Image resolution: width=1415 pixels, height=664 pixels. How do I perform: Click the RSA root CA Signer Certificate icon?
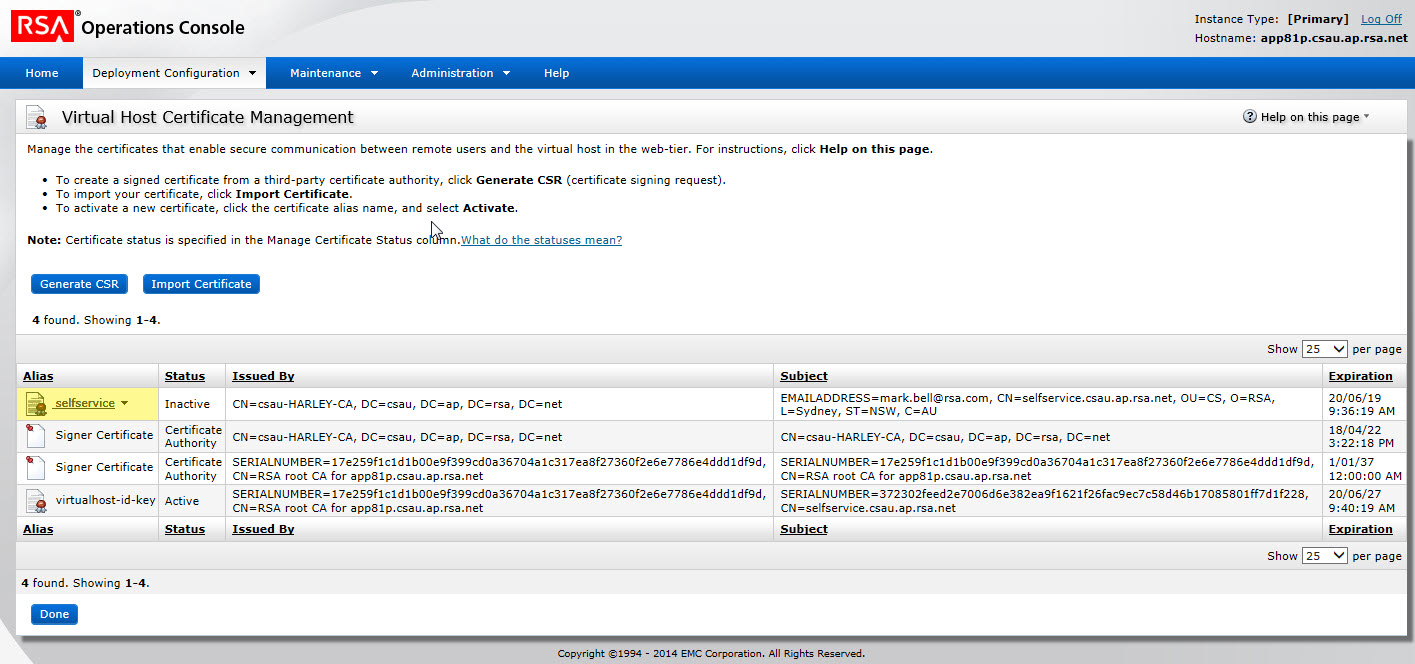click(x=36, y=468)
